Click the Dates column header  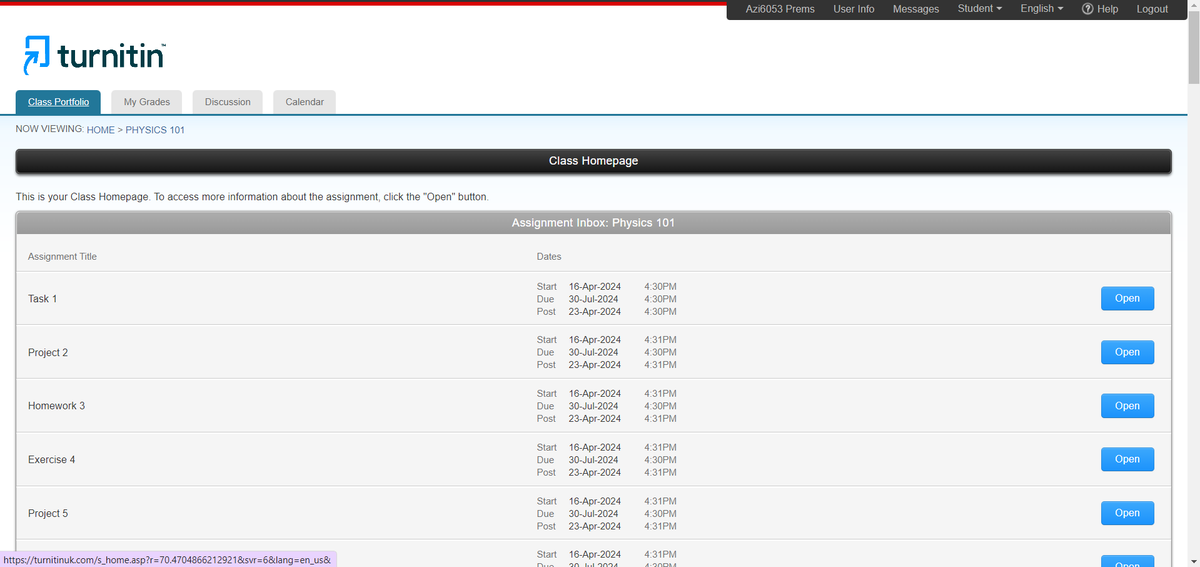point(549,257)
